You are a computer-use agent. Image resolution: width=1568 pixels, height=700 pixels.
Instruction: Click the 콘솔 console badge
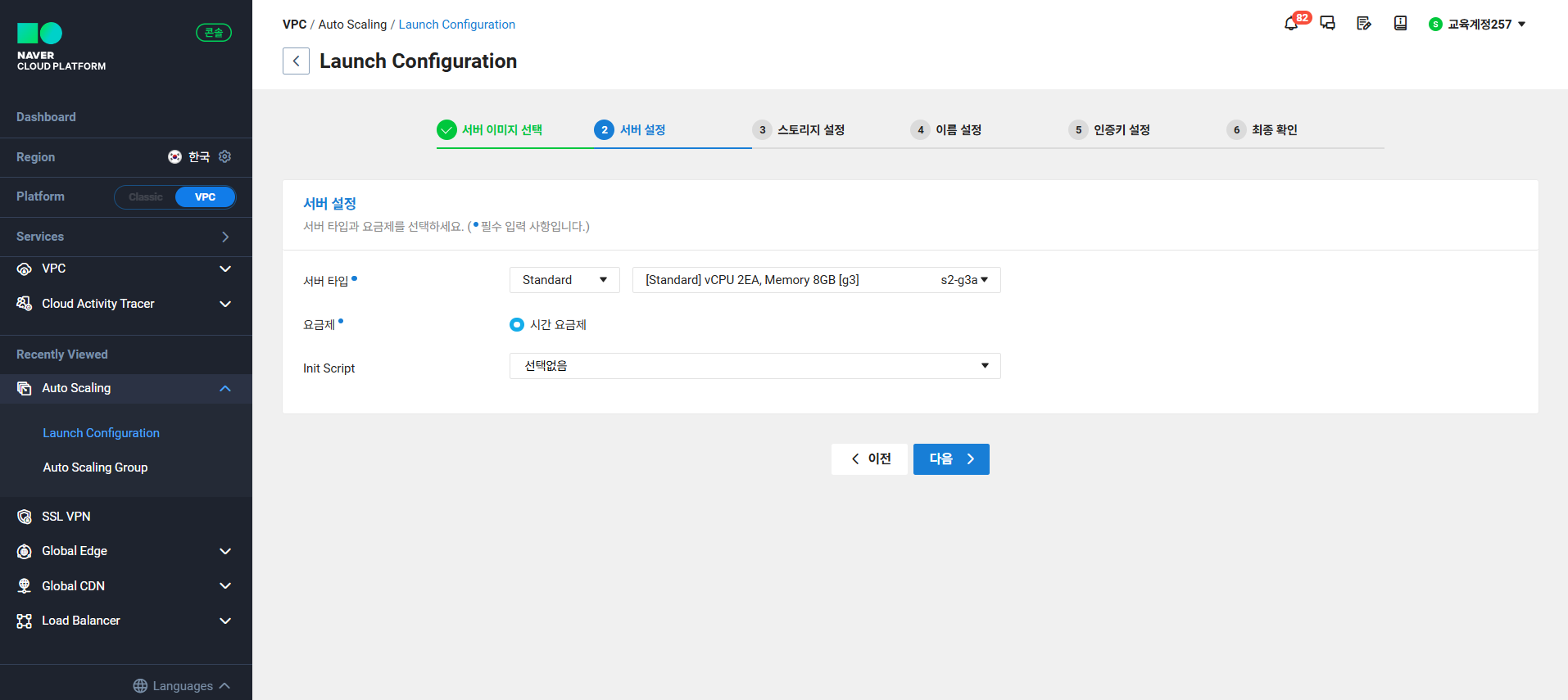click(x=214, y=33)
